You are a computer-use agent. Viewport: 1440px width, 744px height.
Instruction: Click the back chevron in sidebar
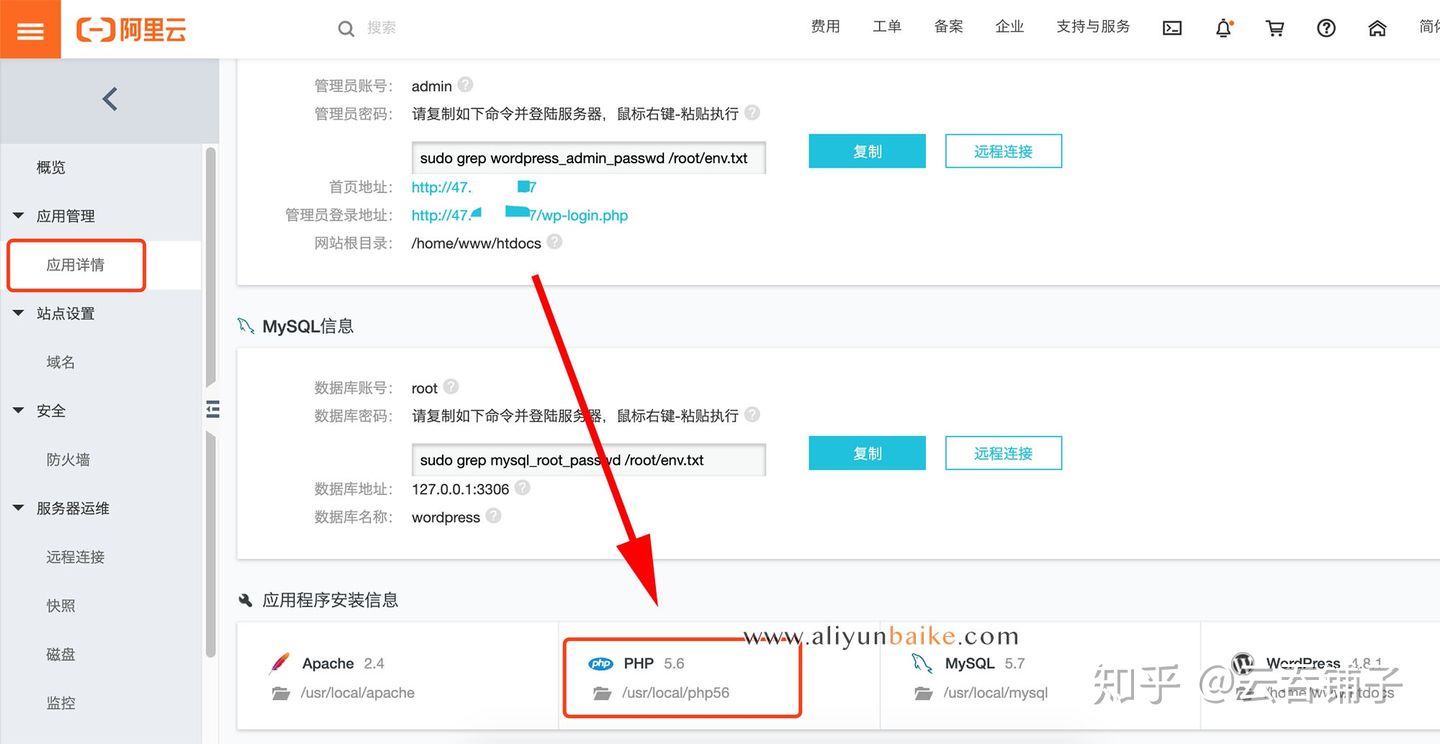point(110,99)
